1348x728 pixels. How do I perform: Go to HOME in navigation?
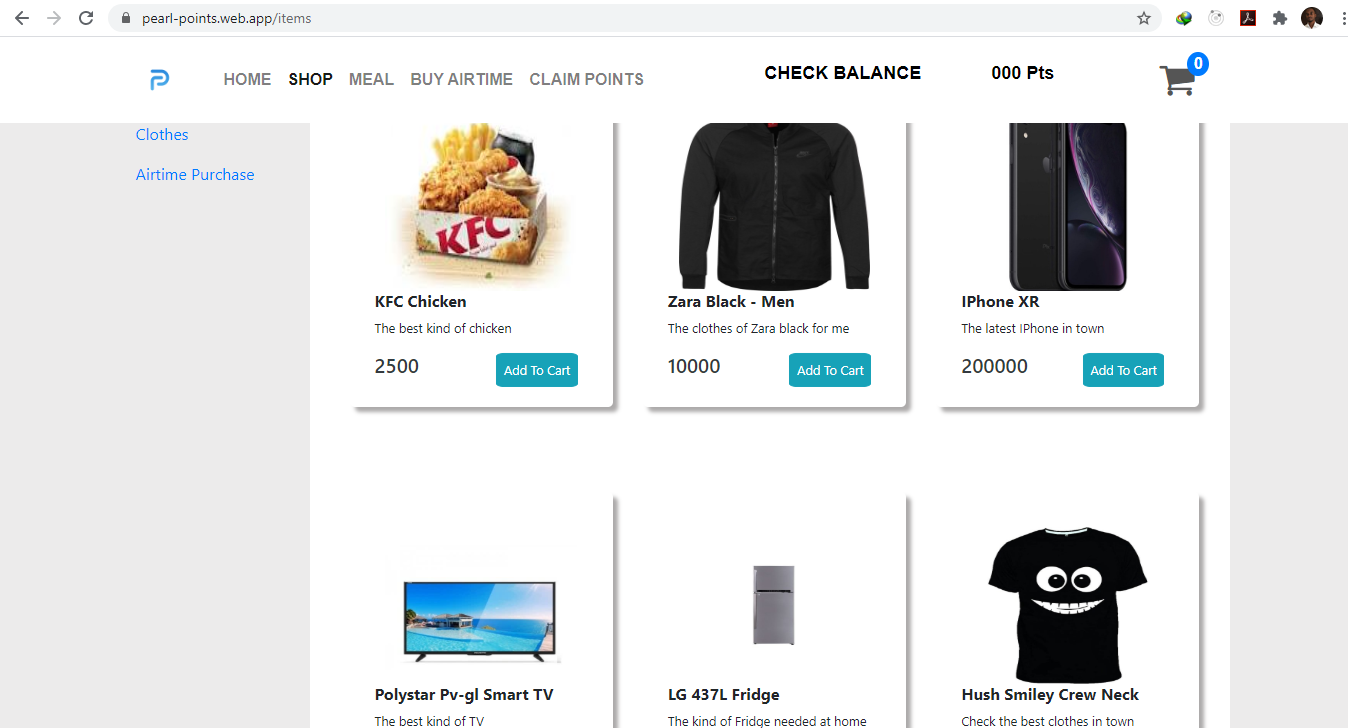tap(247, 79)
